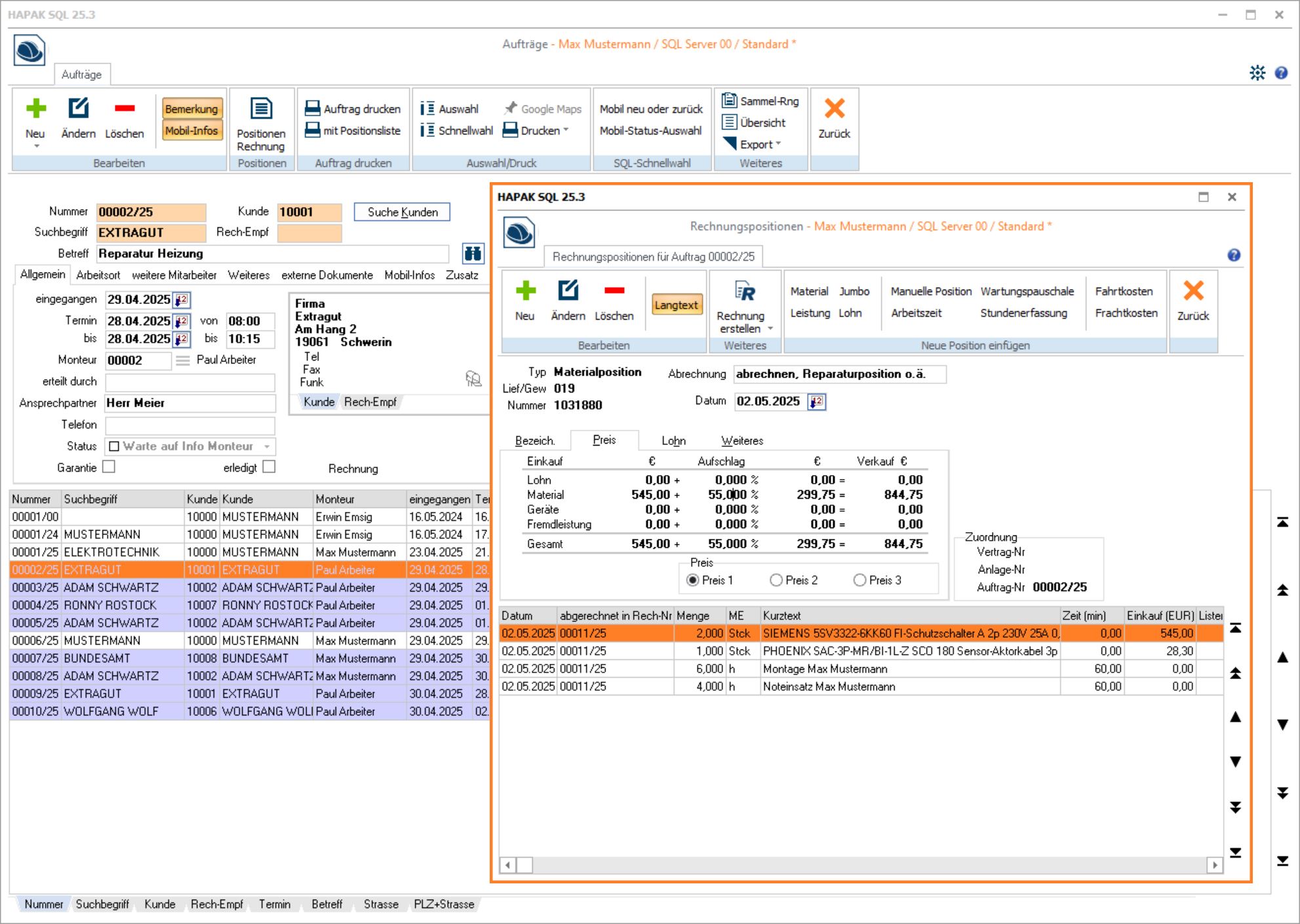Viewport: 1300px width, 924px height.
Task: Enable the Garantie checkbox
Action: pyautogui.click(x=109, y=467)
